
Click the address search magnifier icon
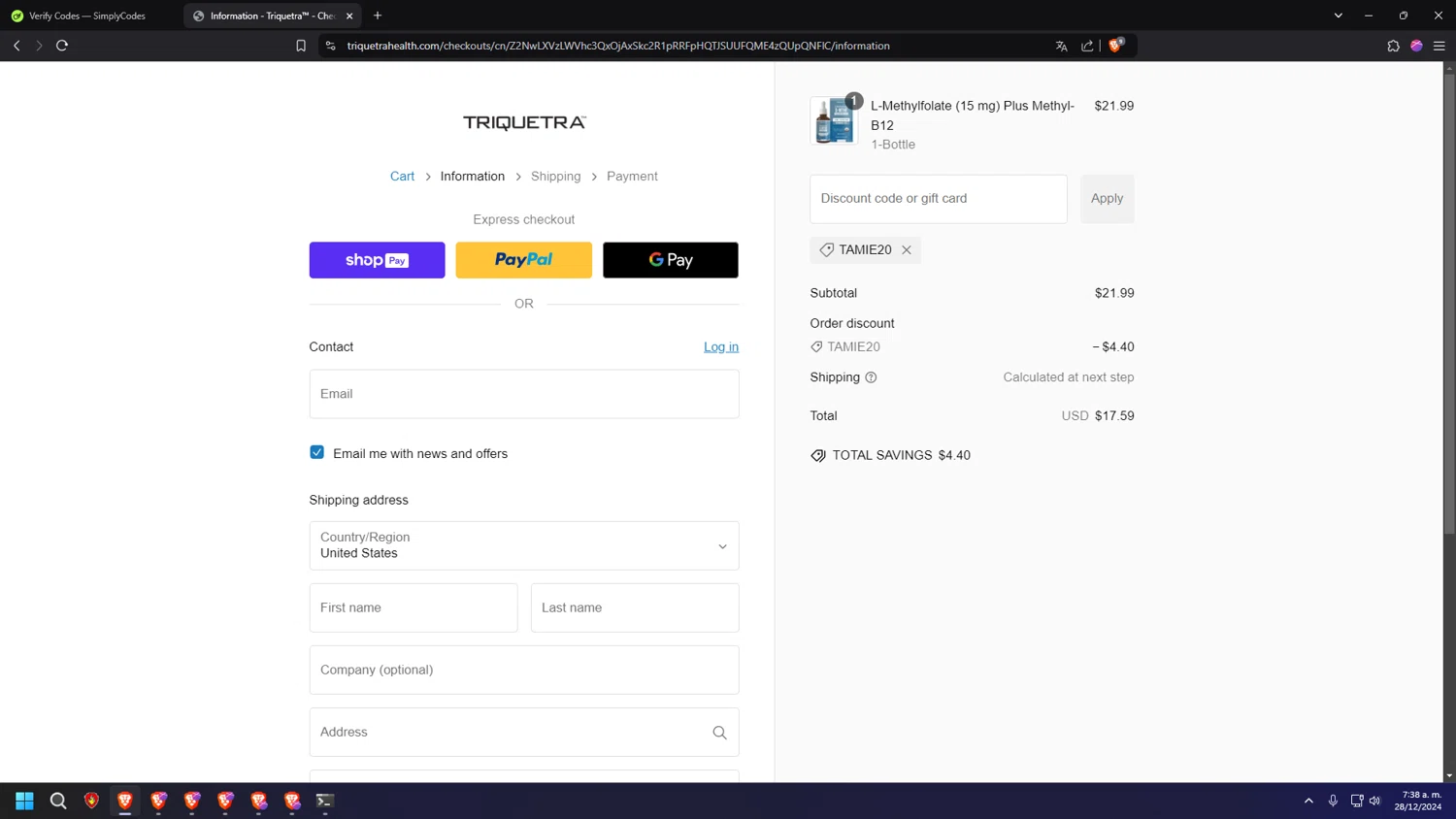pos(719,733)
